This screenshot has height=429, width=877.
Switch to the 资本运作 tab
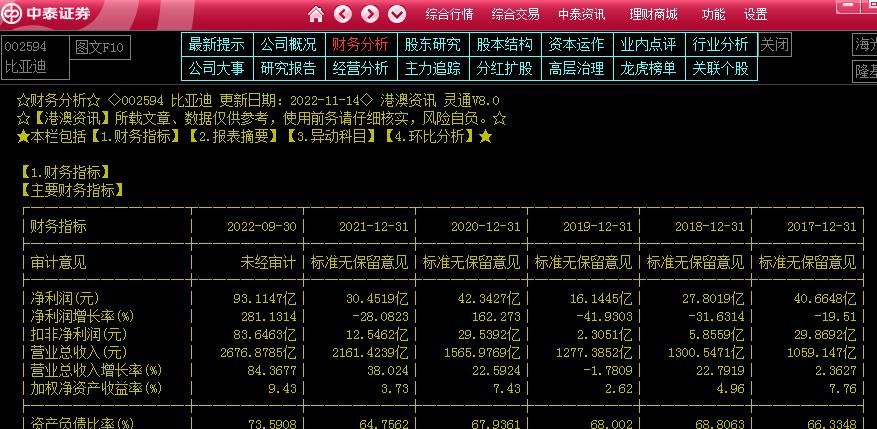pyautogui.click(x=577, y=44)
